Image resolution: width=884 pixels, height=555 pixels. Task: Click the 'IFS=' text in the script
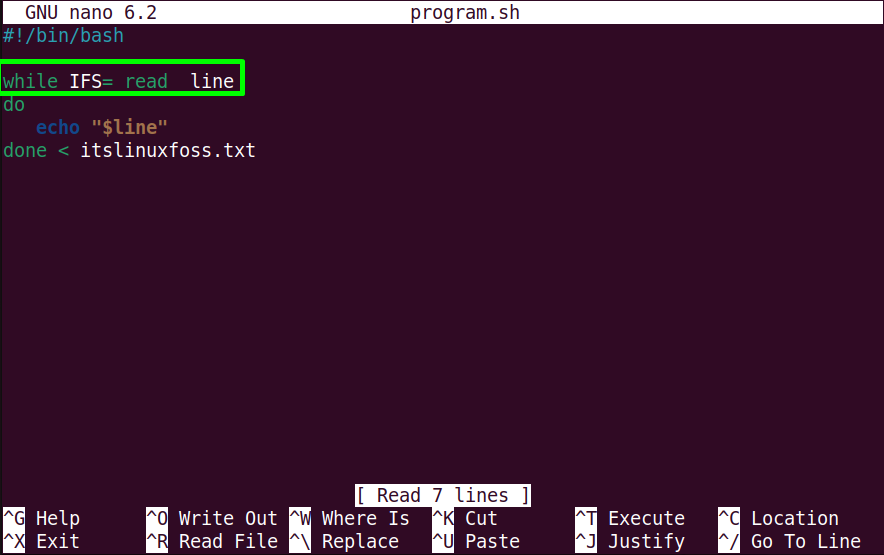[91, 81]
